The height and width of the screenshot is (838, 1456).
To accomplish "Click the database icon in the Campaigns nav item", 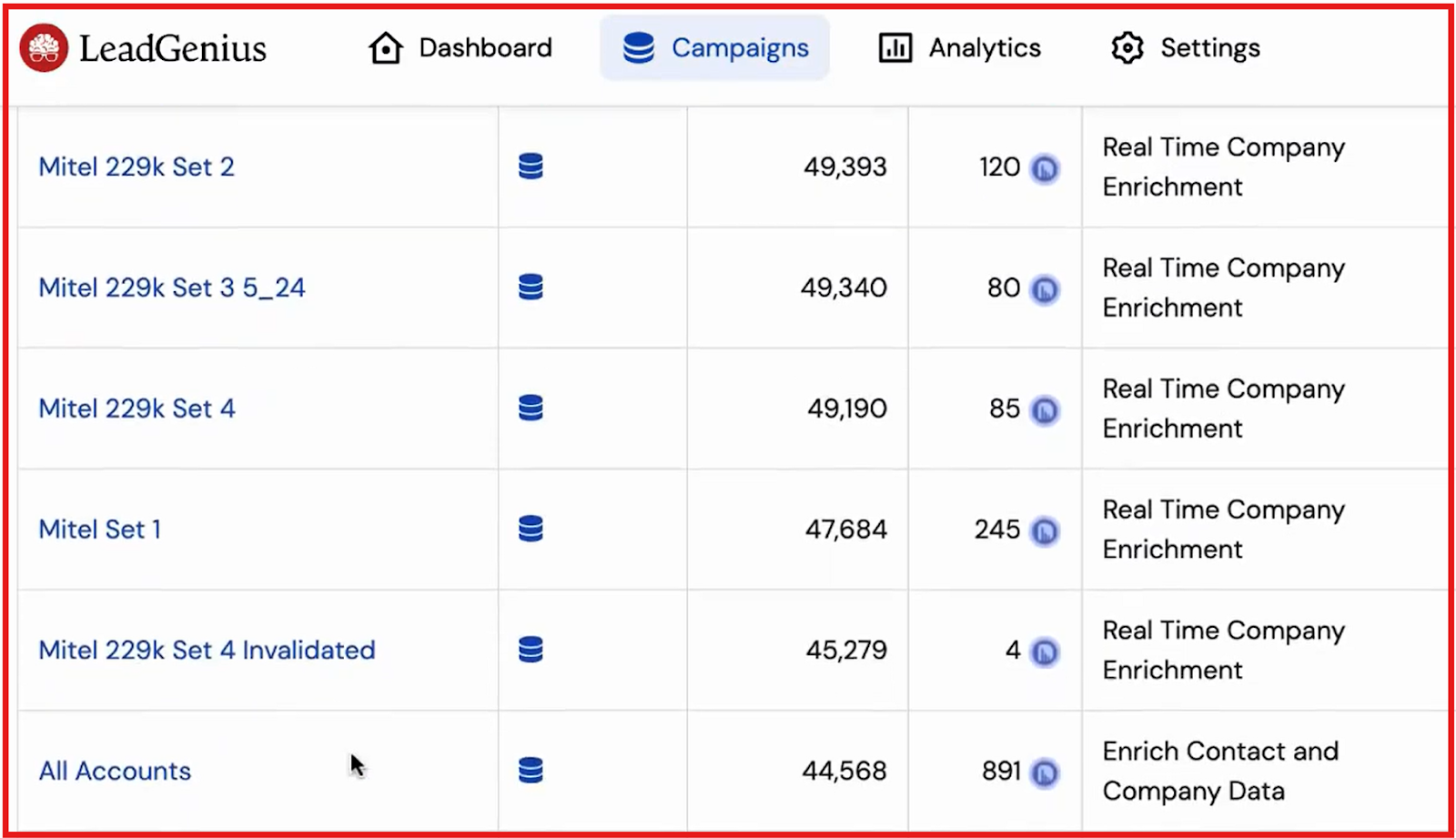I will click(x=637, y=47).
